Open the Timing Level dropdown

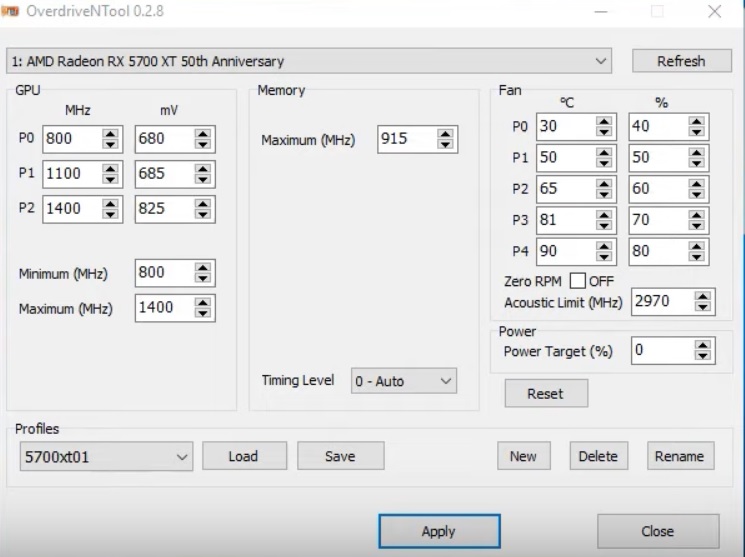(404, 381)
